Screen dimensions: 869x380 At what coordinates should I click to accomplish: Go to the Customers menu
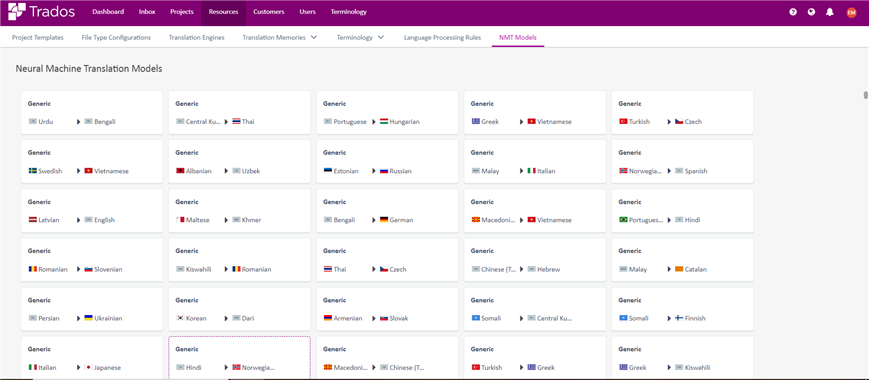tap(269, 12)
